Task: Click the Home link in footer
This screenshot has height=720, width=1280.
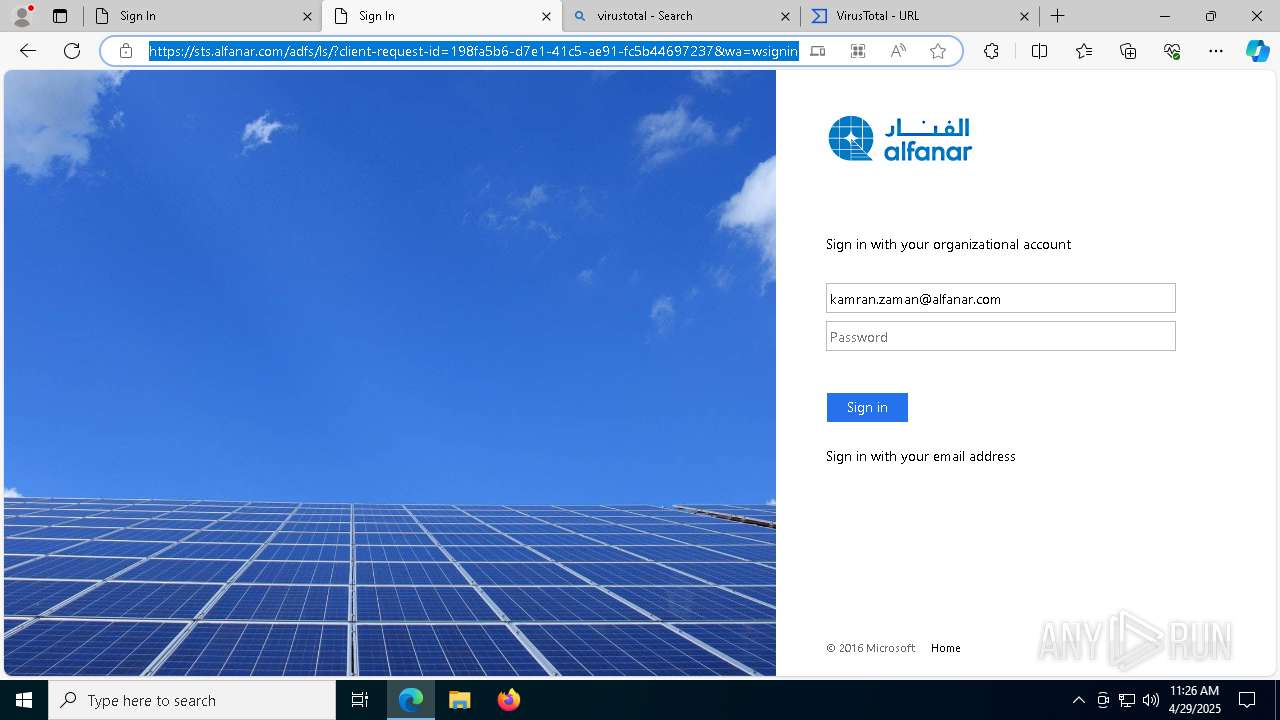Action: [945, 648]
